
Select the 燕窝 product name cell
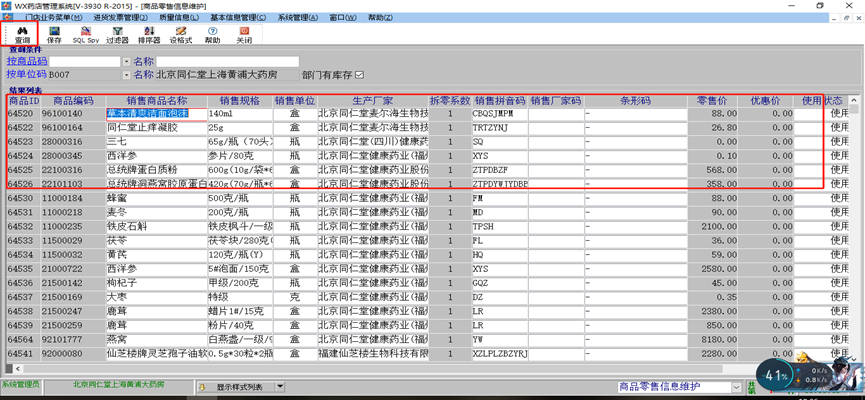click(x=157, y=339)
